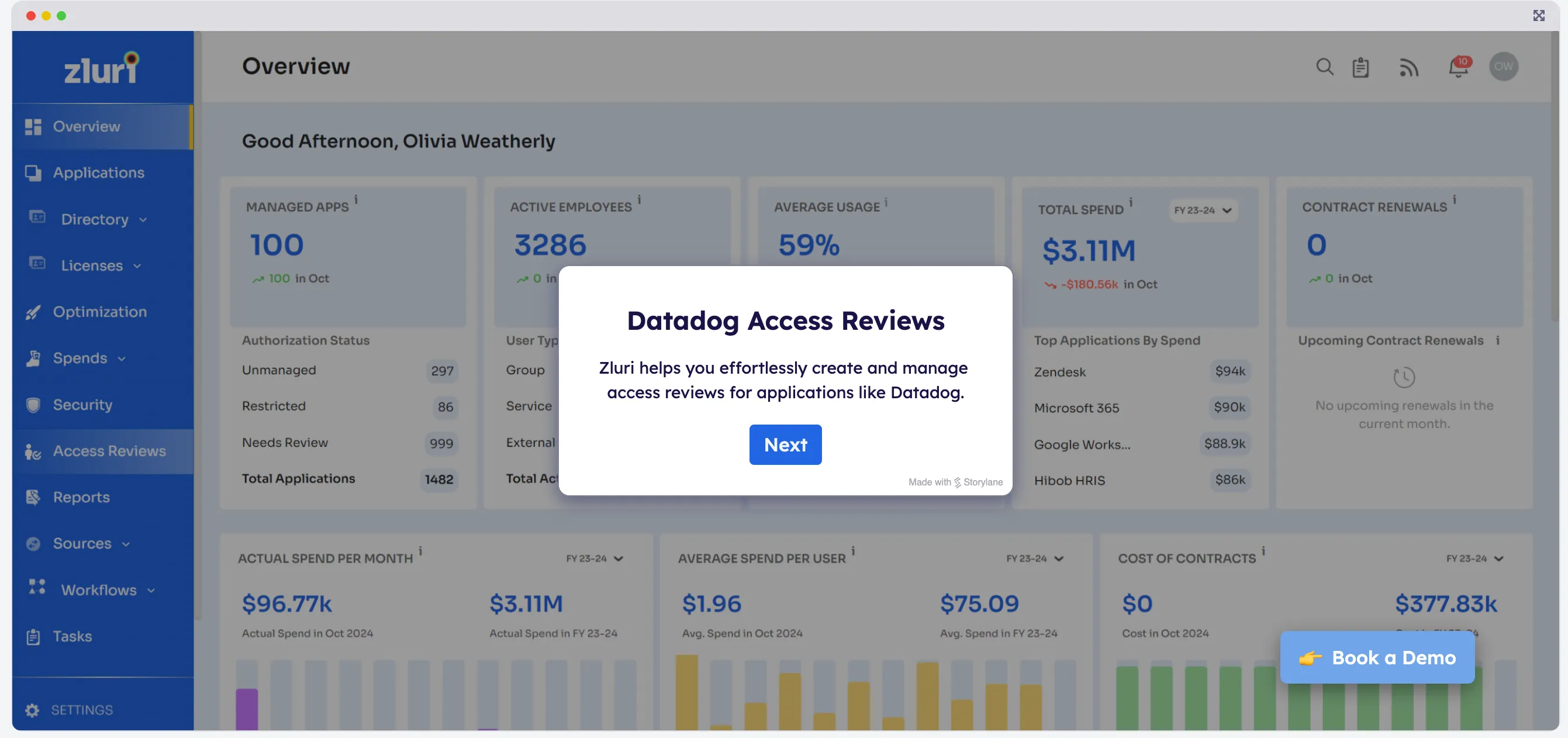Click info icon next to Managed Apps
Image resolution: width=1568 pixels, height=738 pixels.
click(x=356, y=200)
